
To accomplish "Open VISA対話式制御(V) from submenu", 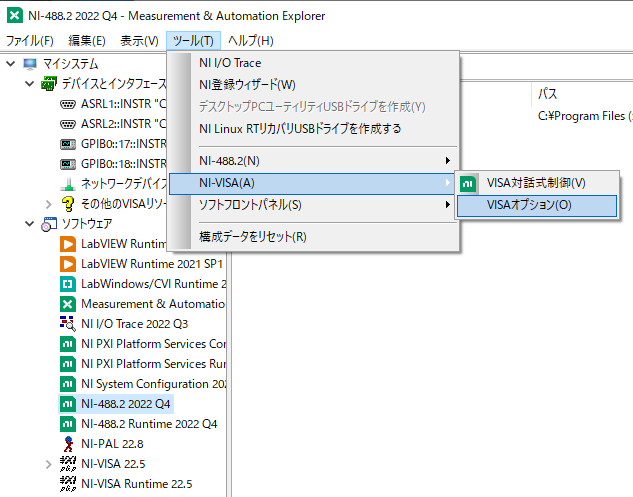I will point(537,183).
